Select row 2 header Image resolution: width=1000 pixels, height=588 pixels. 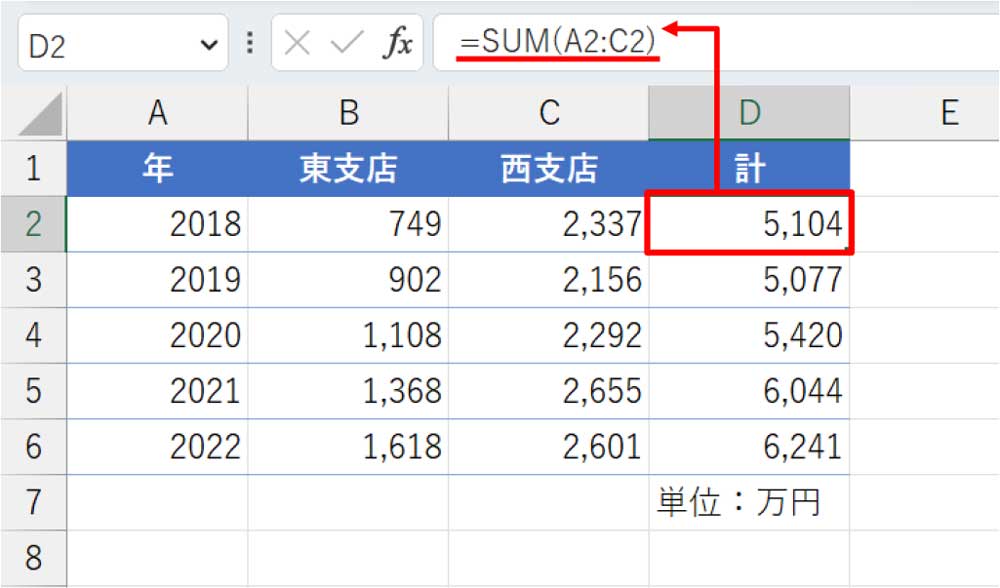click(34, 224)
